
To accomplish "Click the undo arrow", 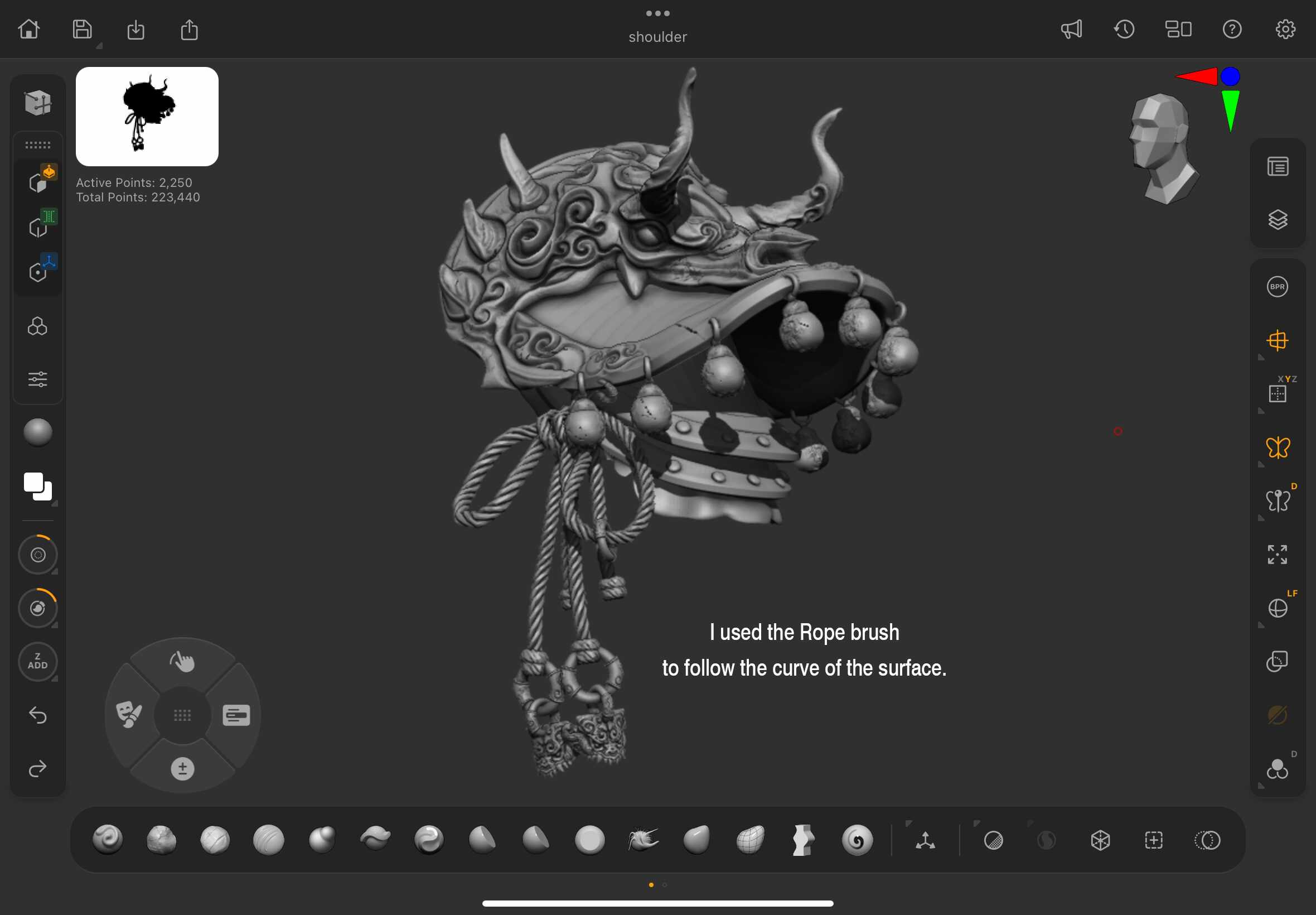I will (38, 715).
